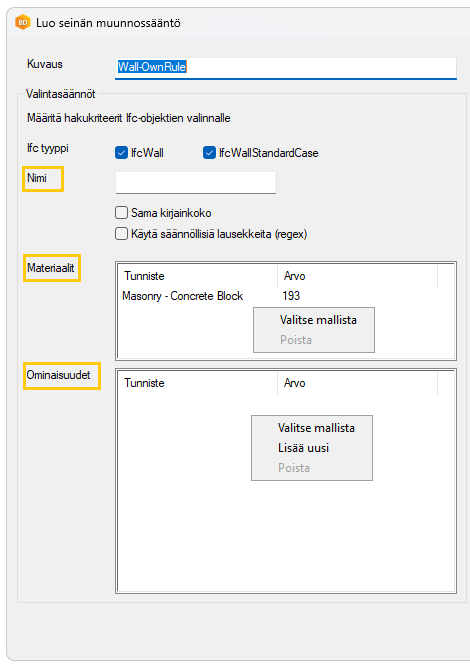Click the 193 value cell
Image resolution: width=470 pixels, height=665 pixels.
click(x=291, y=296)
